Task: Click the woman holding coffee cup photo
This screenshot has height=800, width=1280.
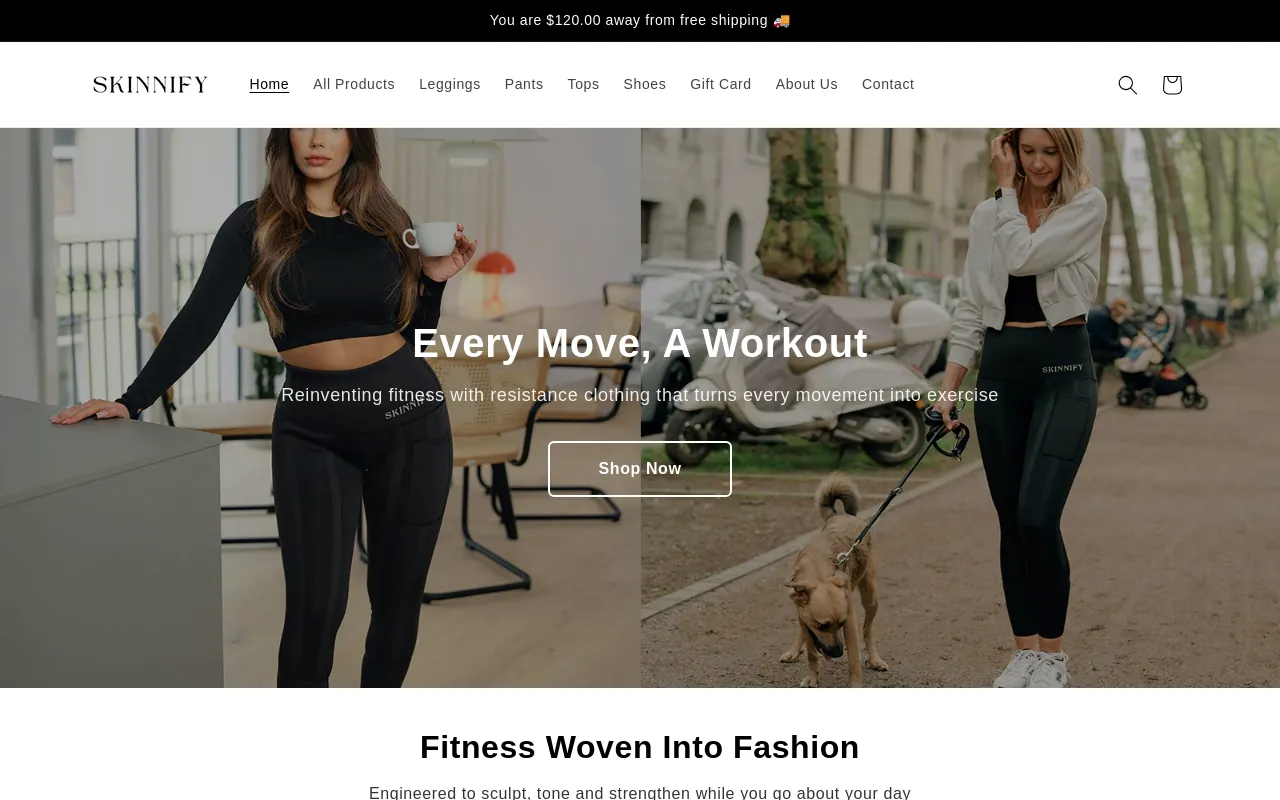Action: [320, 408]
